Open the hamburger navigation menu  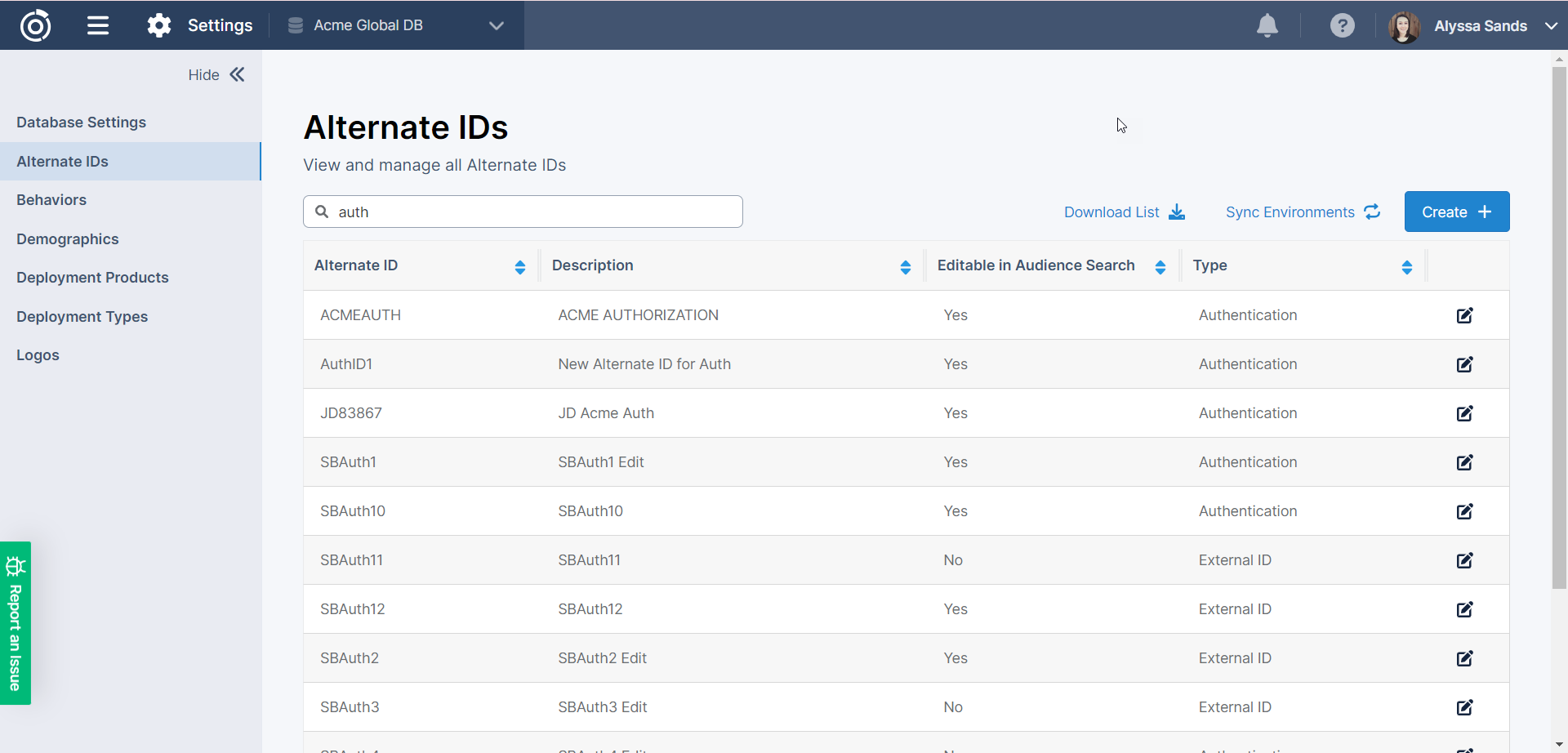[98, 25]
